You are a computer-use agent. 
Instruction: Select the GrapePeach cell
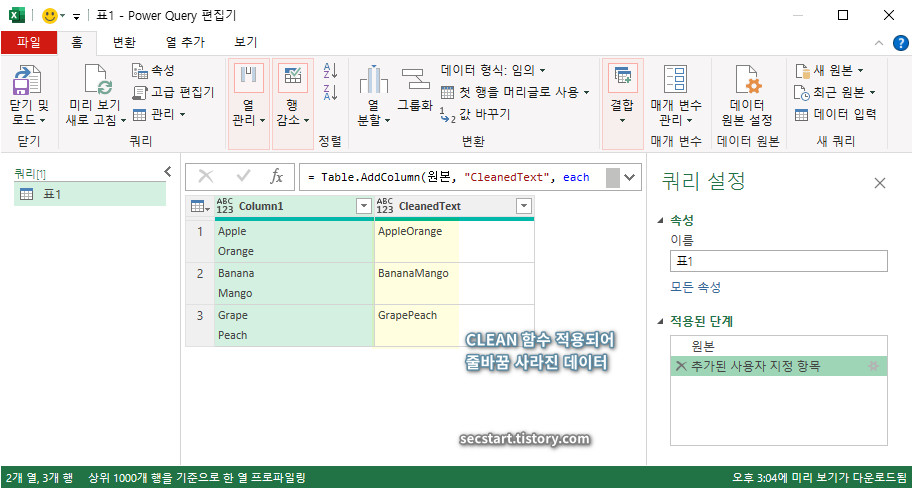tap(454, 325)
